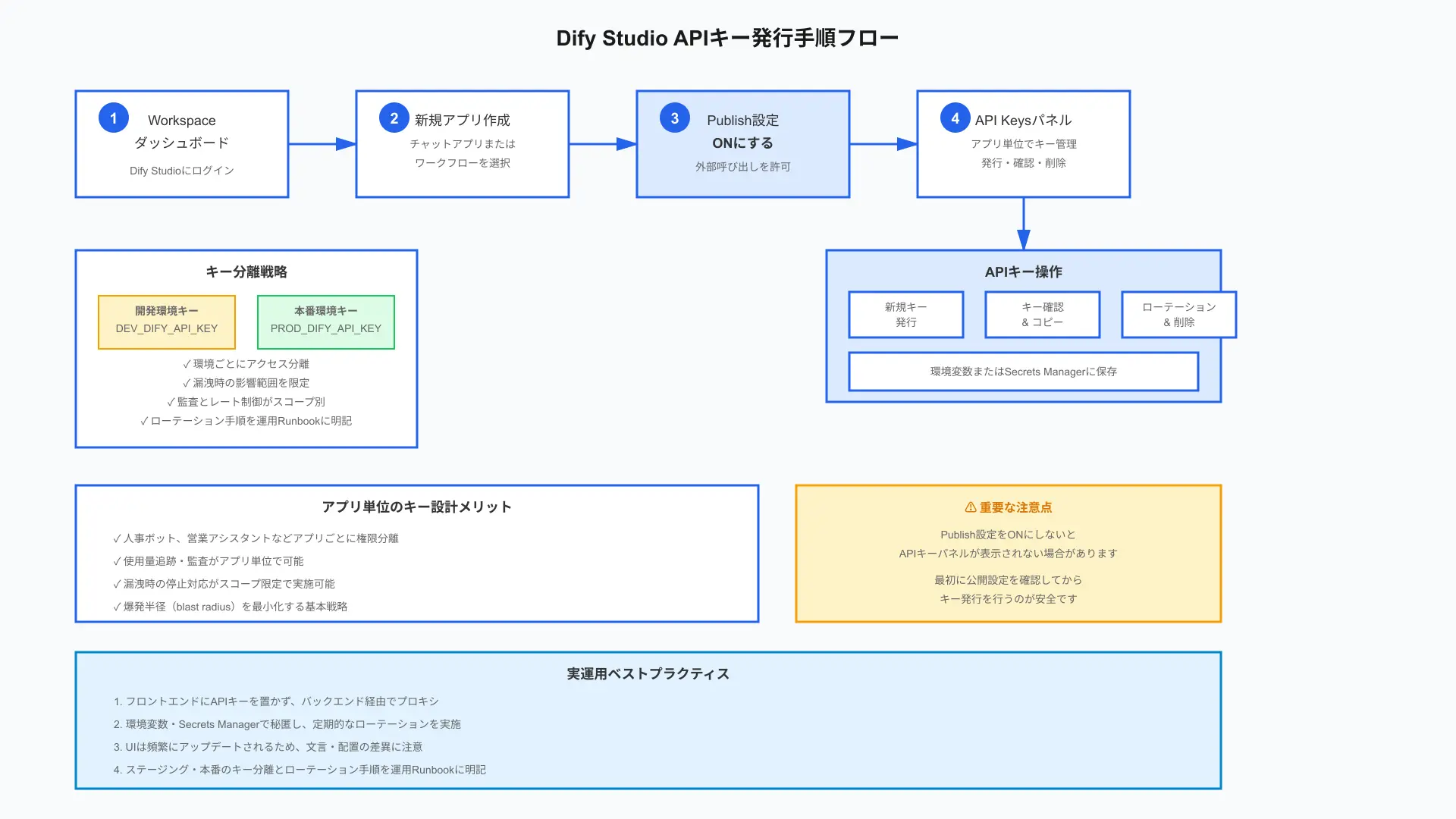Screen dimensions: 1456x819
Task: Click the line 監査とレート制御がスコープ別
Action: click(x=246, y=401)
